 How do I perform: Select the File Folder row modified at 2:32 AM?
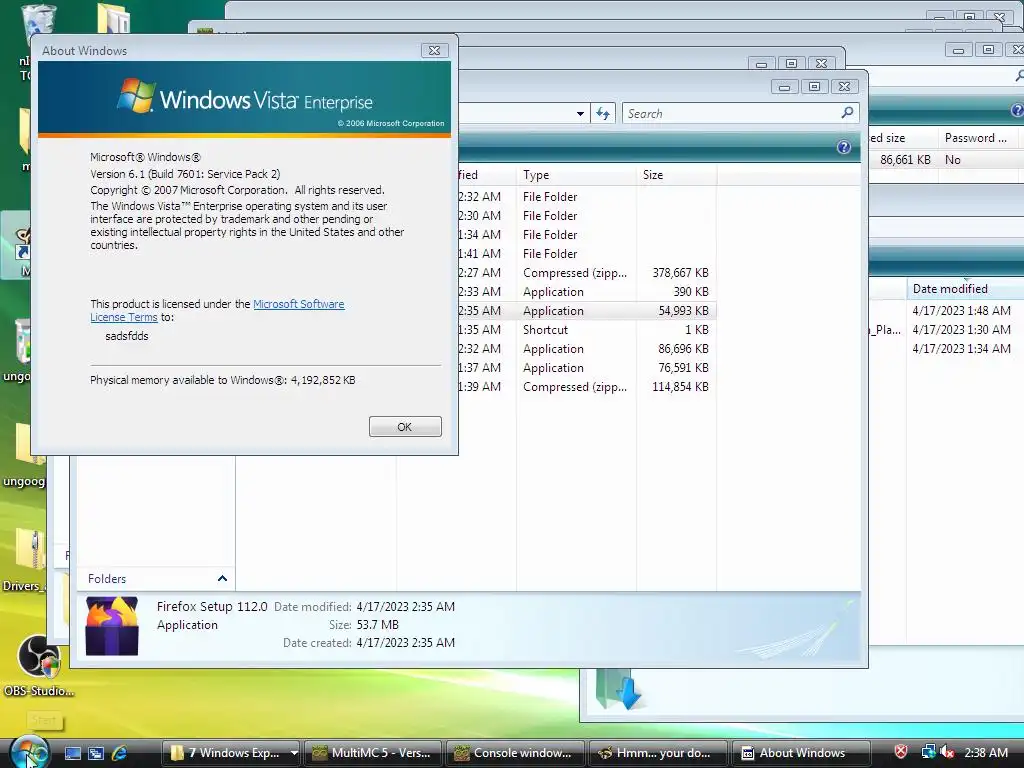click(x=587, y=197)
